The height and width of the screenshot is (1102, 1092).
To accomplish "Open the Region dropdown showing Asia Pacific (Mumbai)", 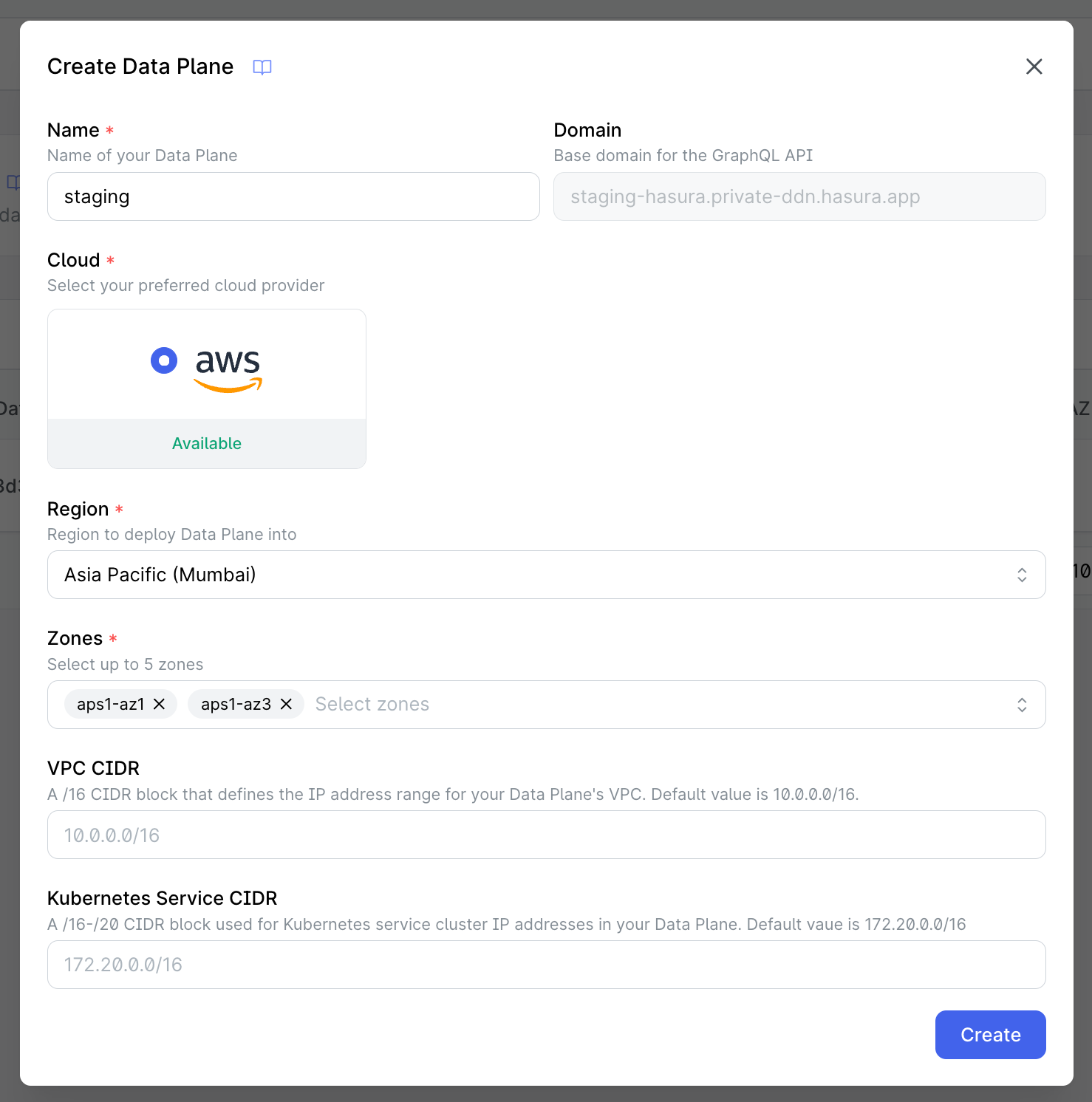I will [546, 575].
